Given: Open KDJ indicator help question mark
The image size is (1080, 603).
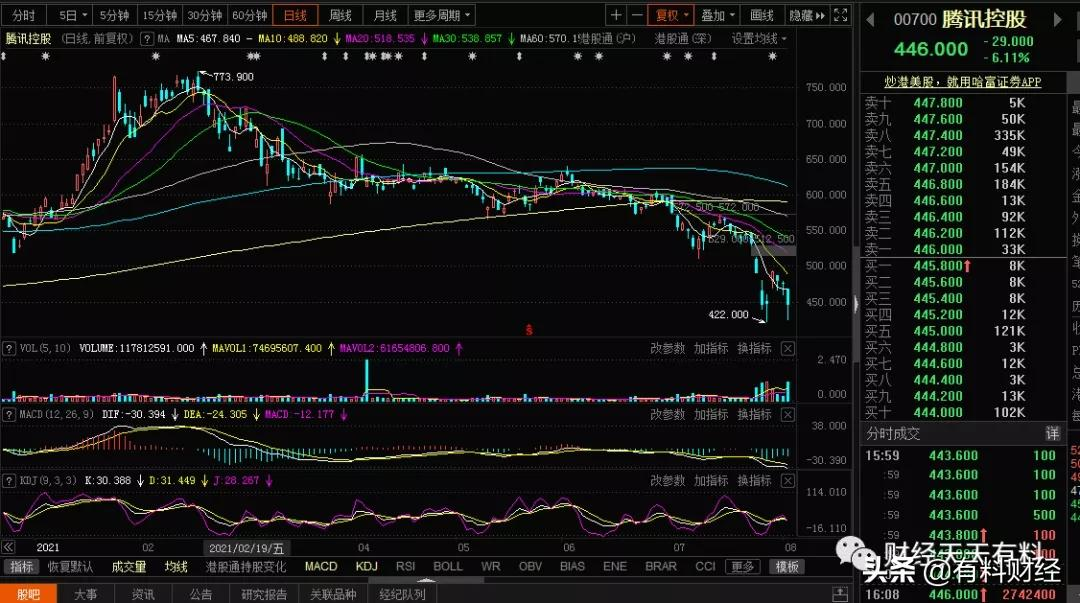Looking at the screenshot, I should [9, 481].
